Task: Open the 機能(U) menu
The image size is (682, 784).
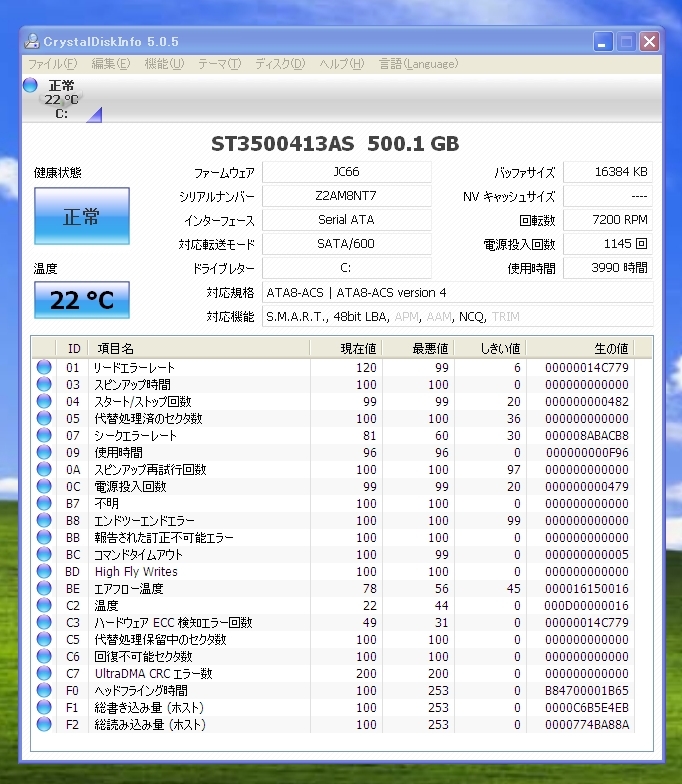Action: coord(164,64)
